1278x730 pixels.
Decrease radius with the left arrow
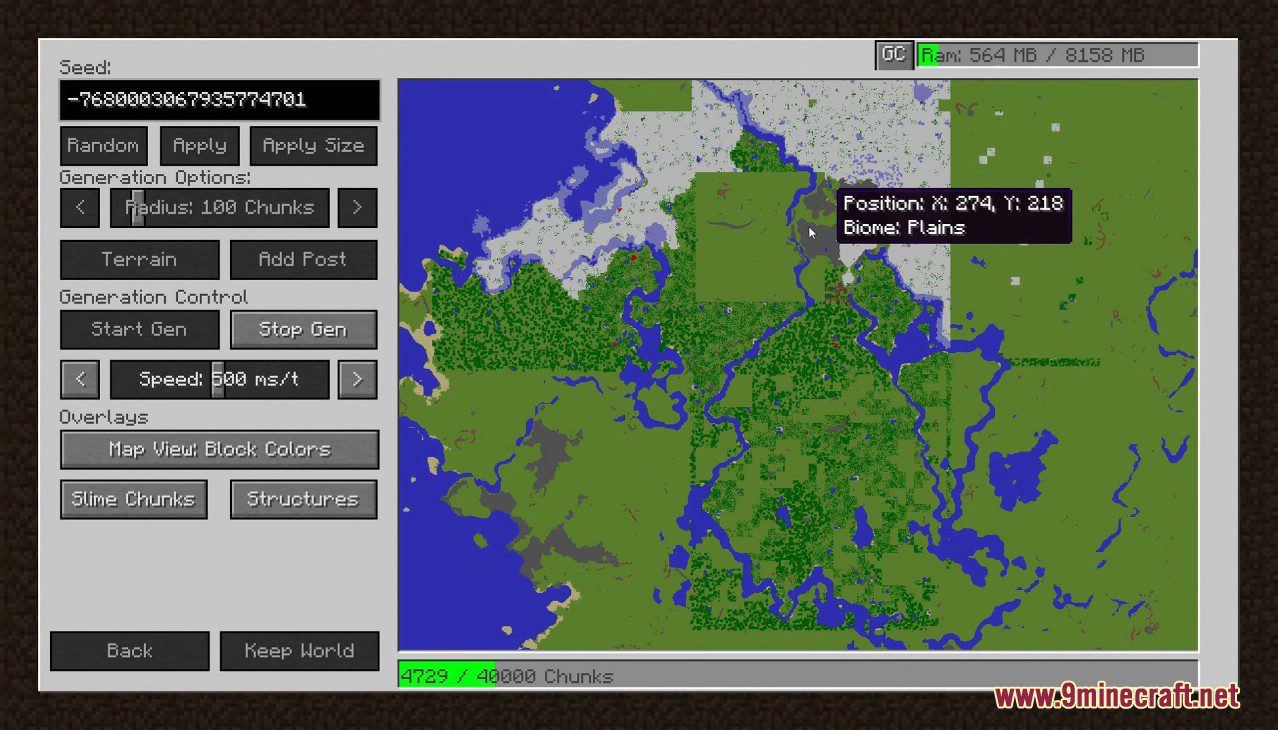coord(80,208)
